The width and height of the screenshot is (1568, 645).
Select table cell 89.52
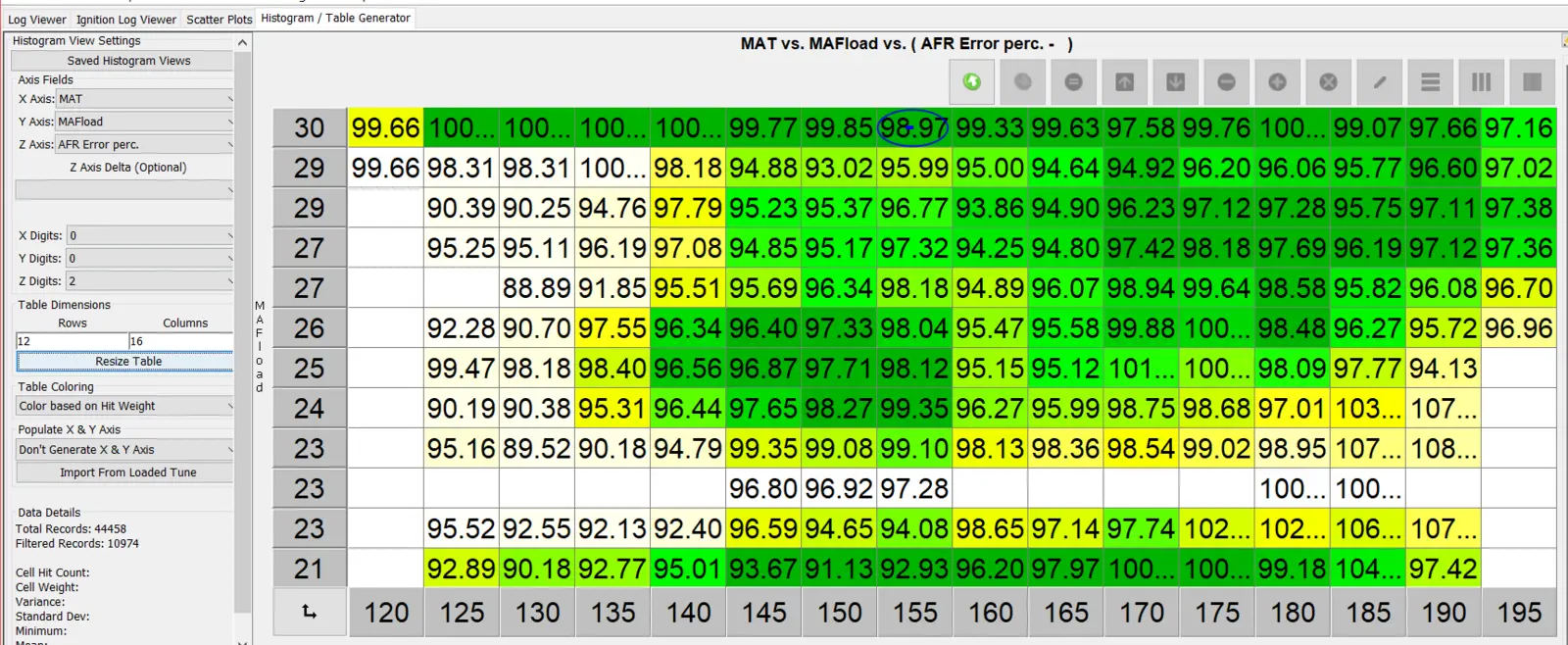(537, 449)
